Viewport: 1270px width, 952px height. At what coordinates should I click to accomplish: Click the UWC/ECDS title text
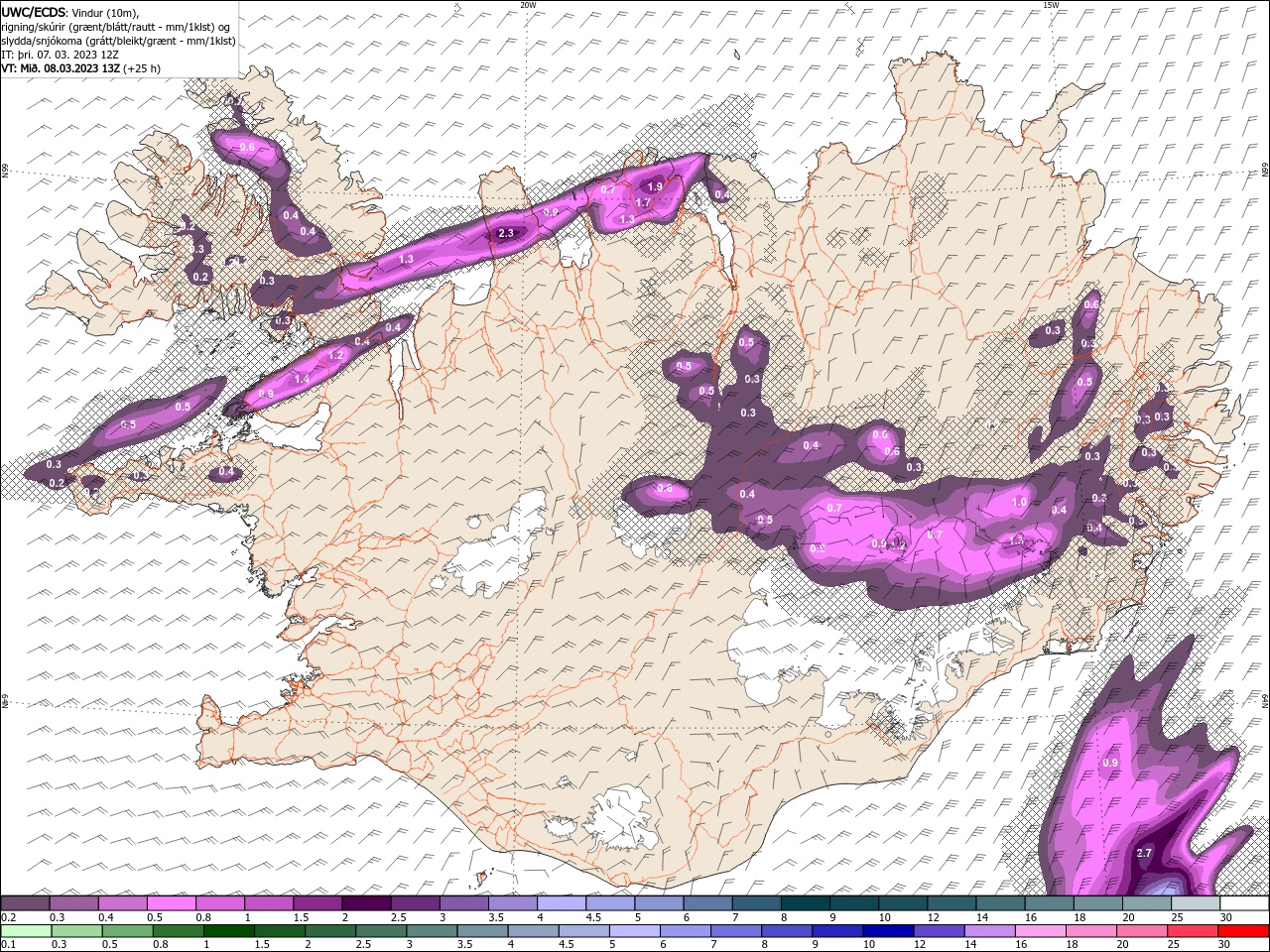(x=34, y=12)
